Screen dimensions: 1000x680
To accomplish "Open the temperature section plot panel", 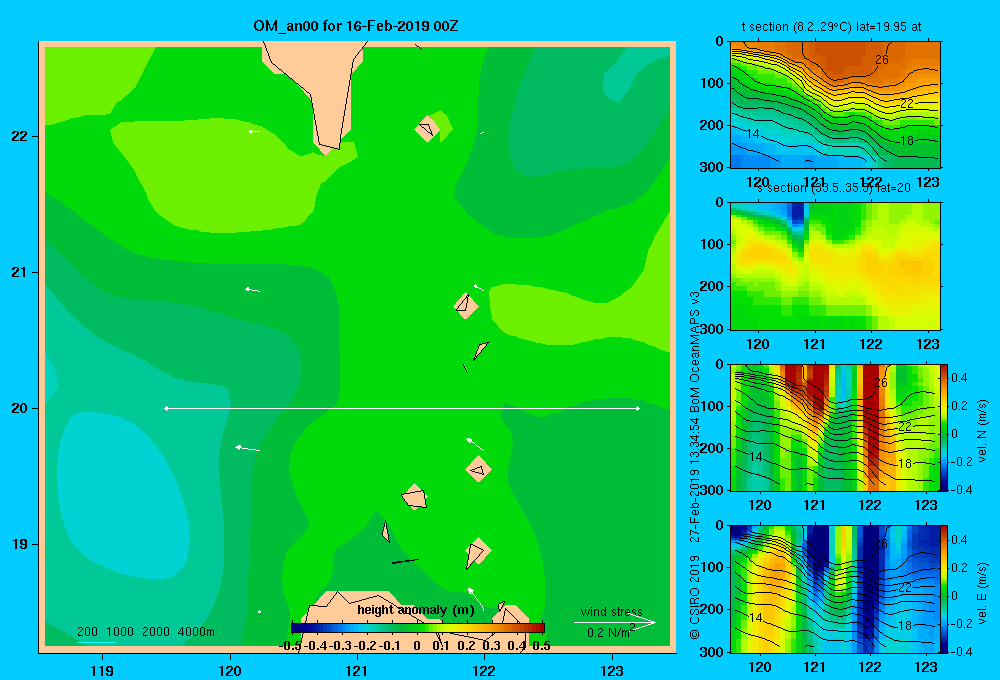I will [x=835, y=105].
